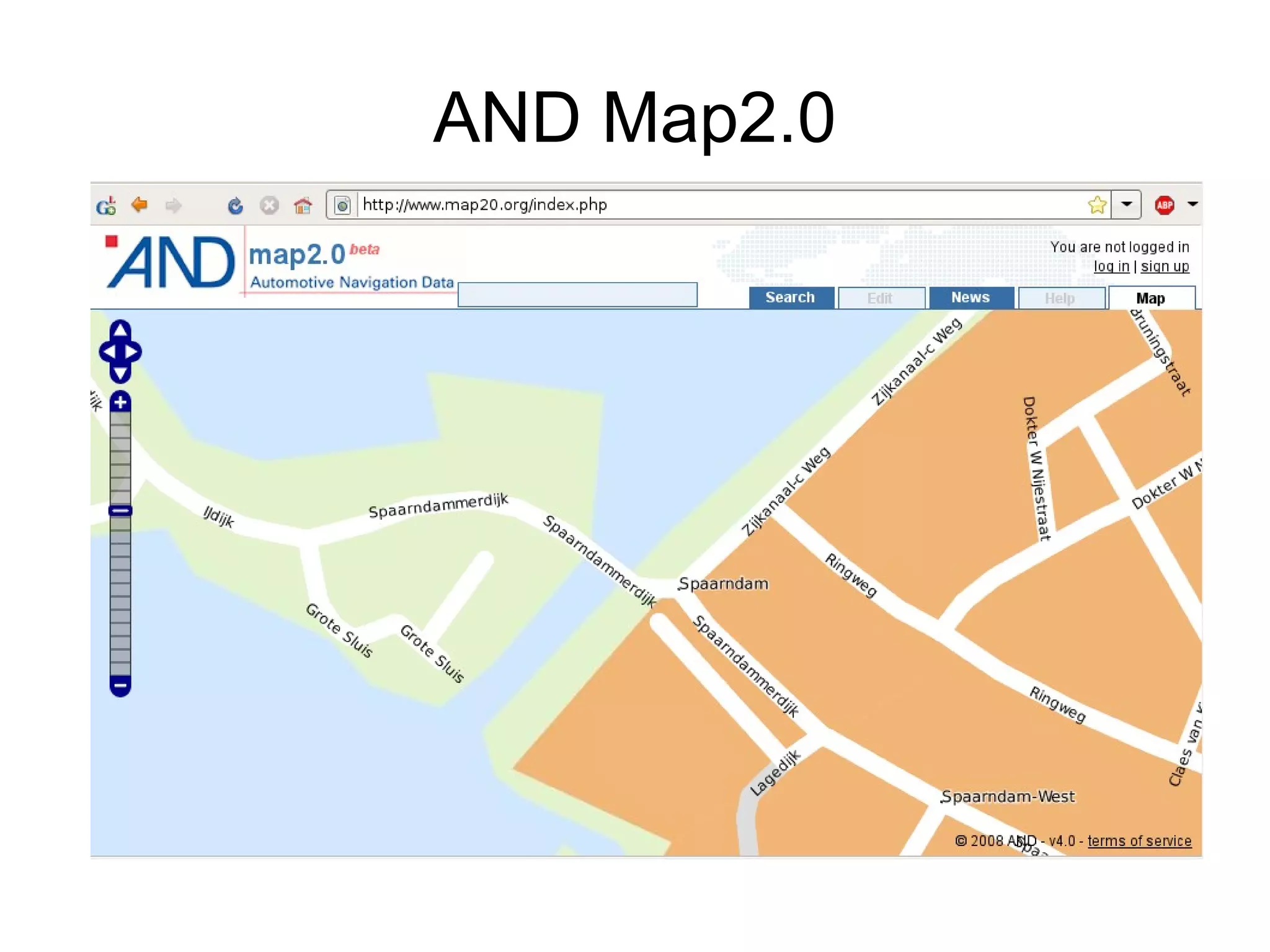Click the Search button
This screenshot has height=952, width=1270.
pos(791,298)
